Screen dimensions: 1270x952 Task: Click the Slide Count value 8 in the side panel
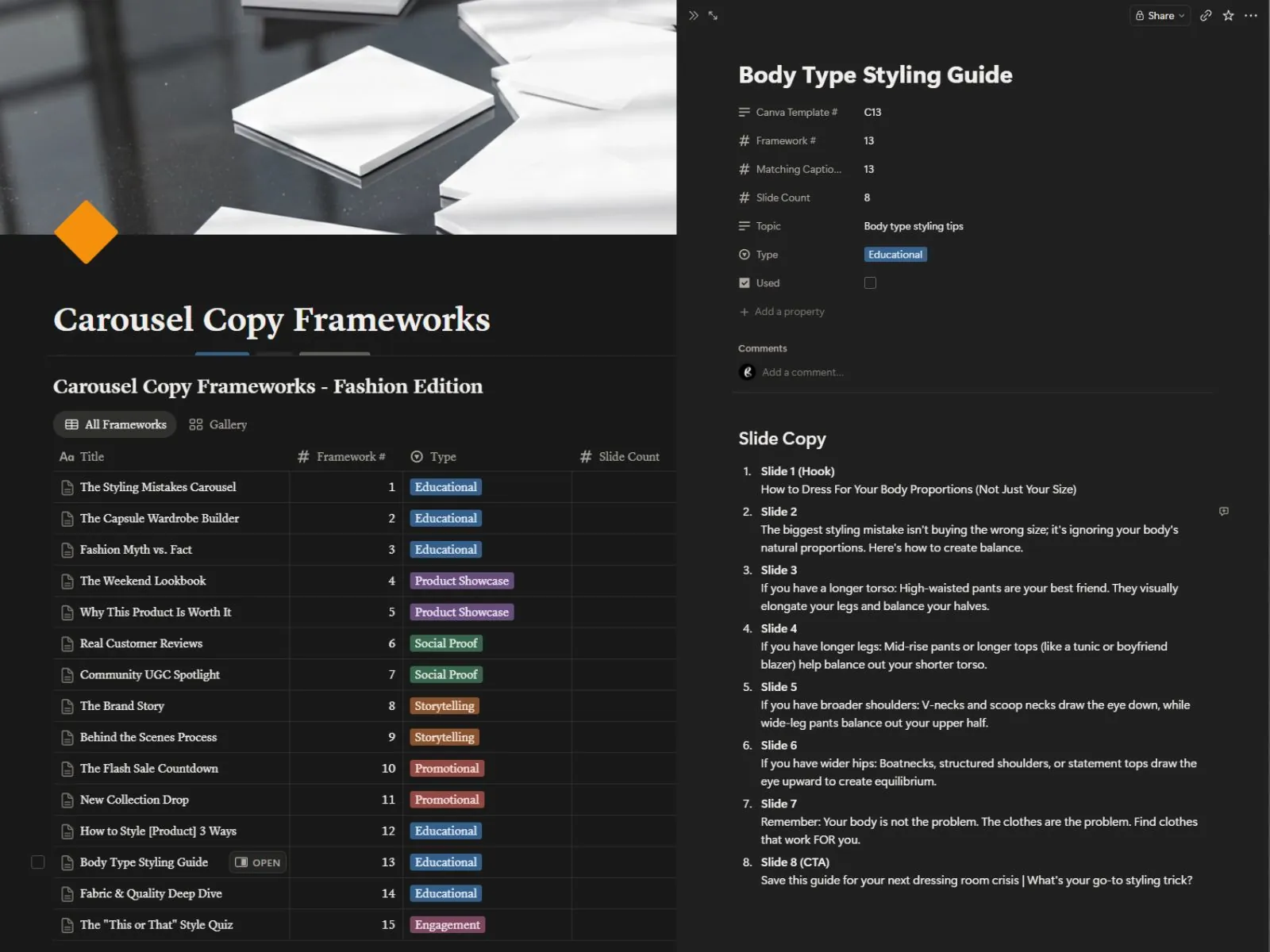(867, 198)
